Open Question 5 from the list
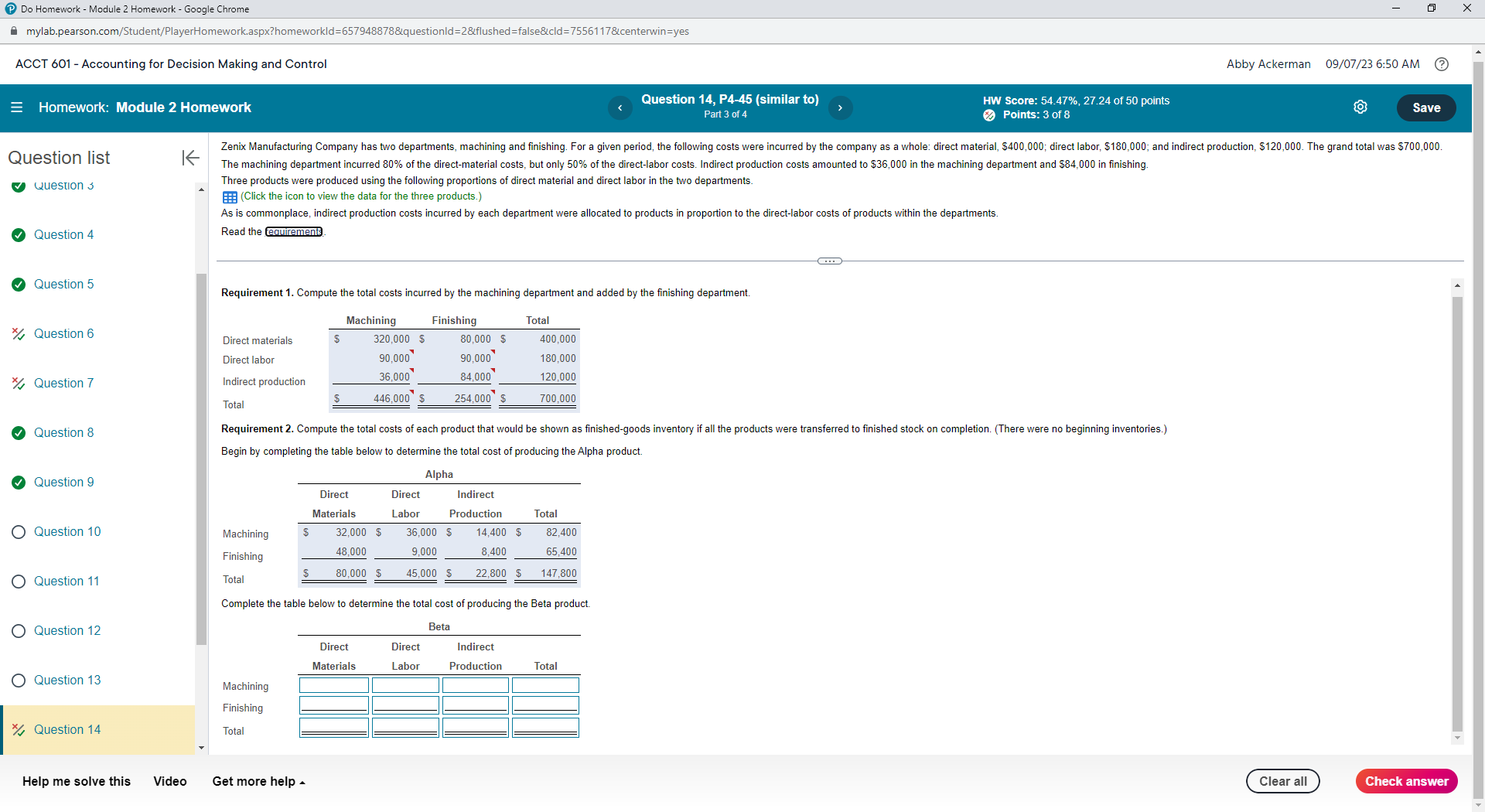Viewport: 1485px width, 812px height. [x=64, y=285]
